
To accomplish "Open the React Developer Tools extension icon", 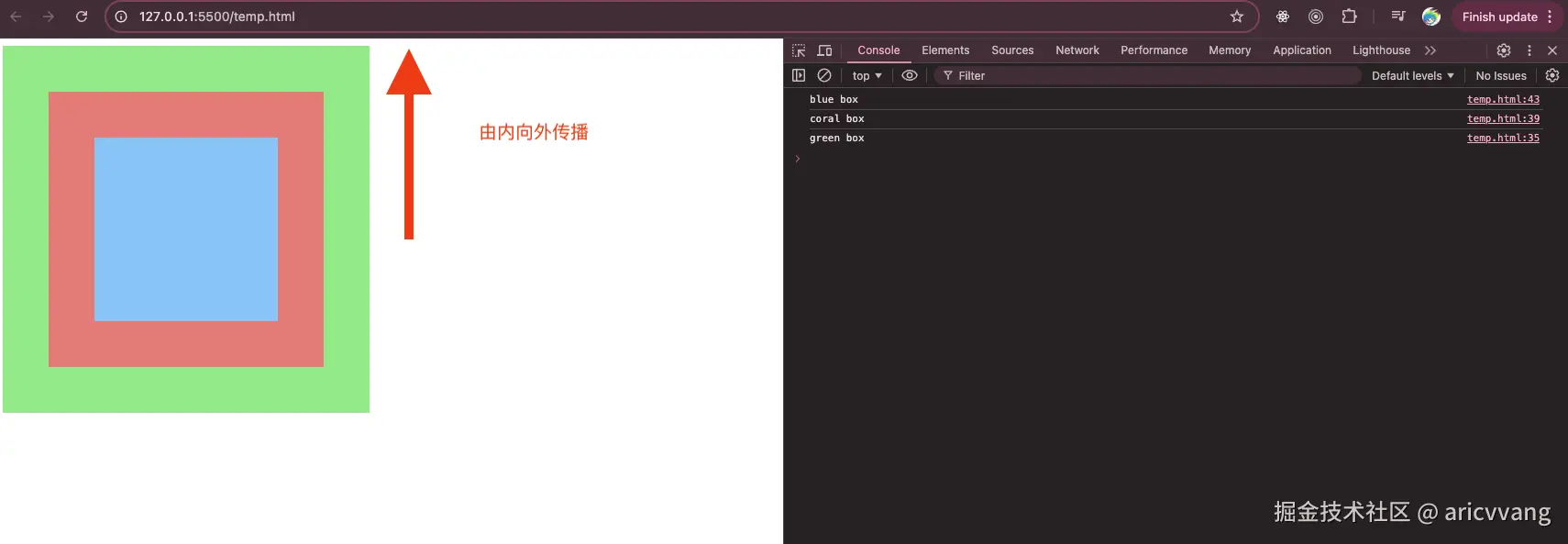I will tap(1283, 17).
